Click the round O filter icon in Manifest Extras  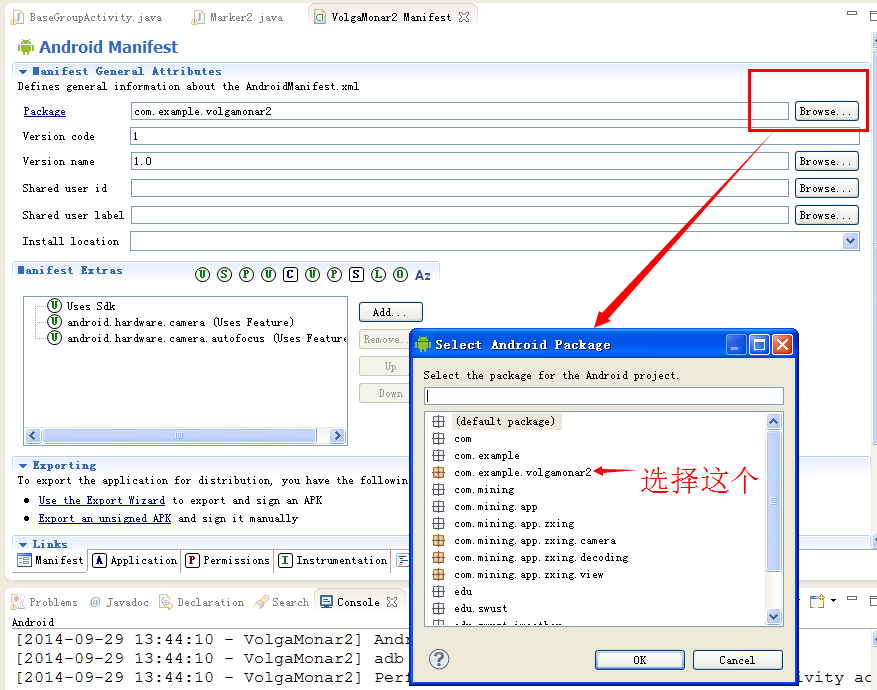coord(400,275)
